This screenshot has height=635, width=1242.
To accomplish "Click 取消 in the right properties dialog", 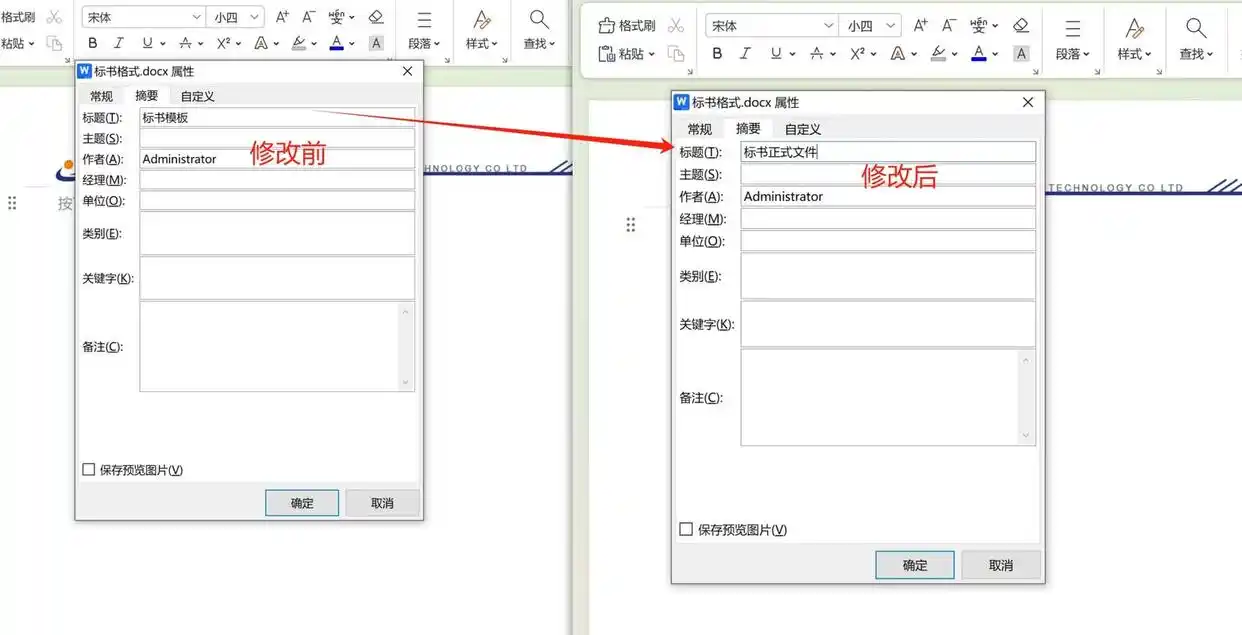I will [x=1001, y=565].
